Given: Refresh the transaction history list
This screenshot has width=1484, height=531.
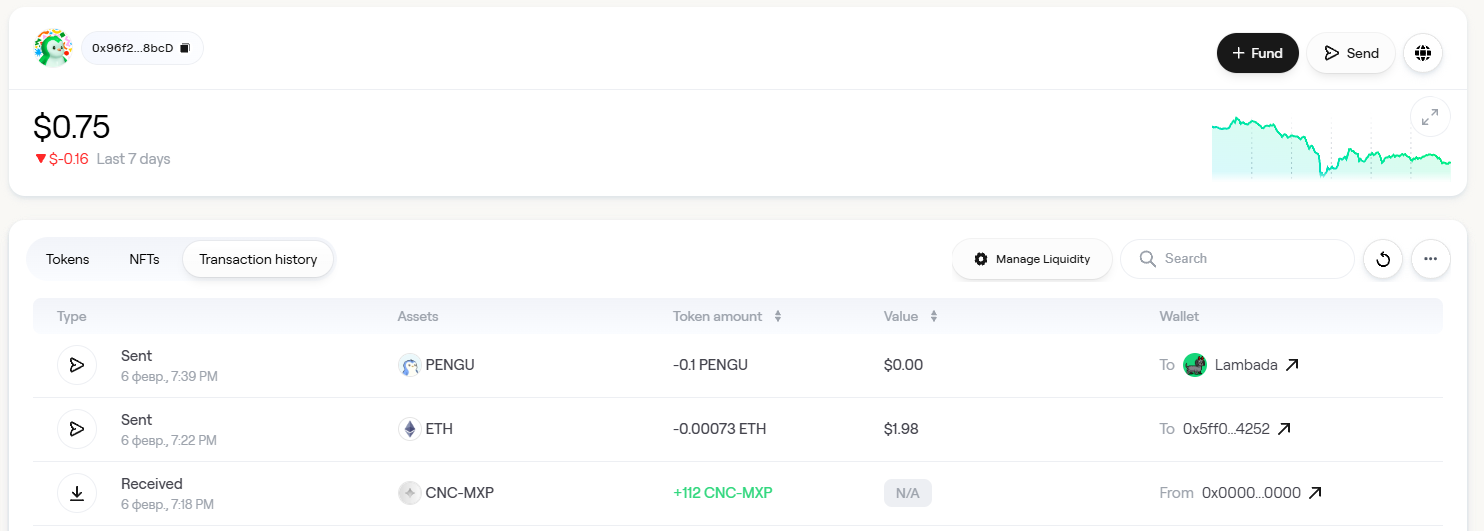Looking at the screenshot, I should (x=1383, y=259).
